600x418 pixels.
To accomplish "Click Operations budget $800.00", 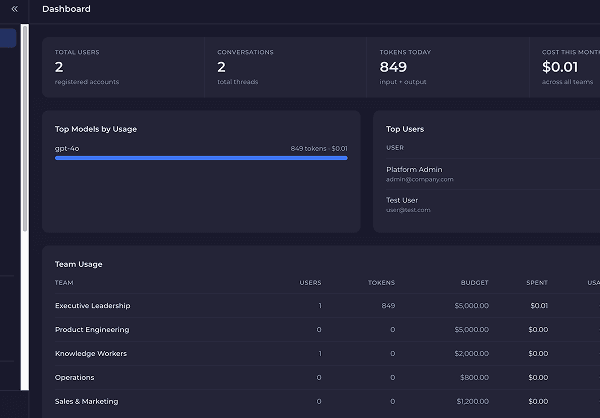I will (x=474, y=377).
